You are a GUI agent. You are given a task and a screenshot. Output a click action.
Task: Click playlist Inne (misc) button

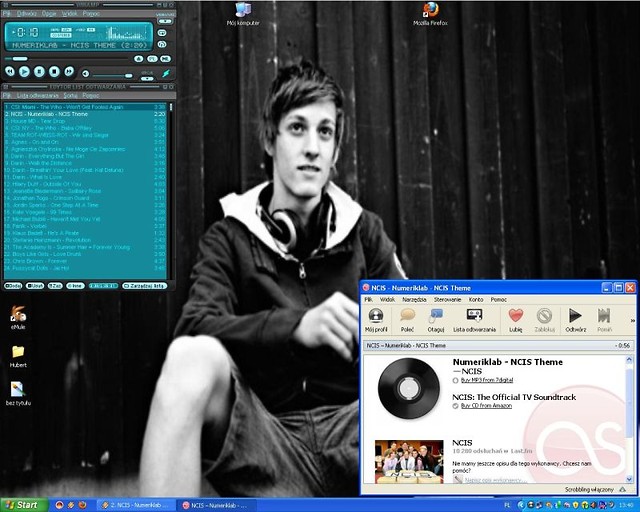(x=76, y=286)
